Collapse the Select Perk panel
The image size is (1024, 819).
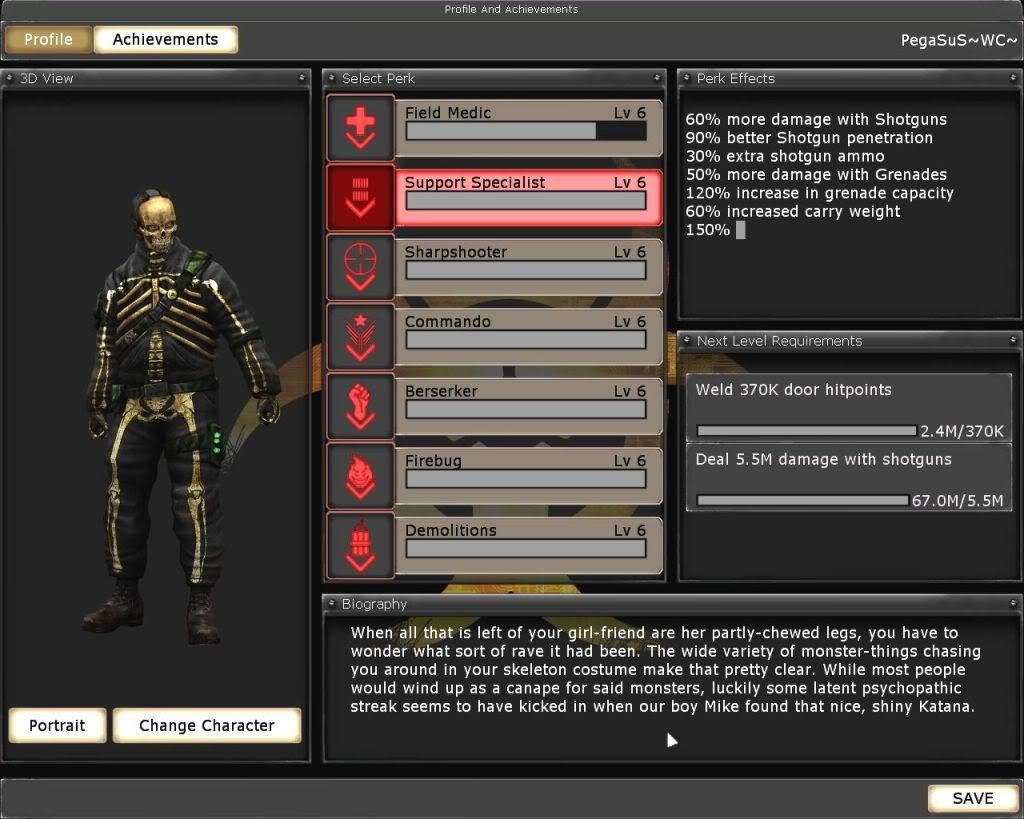657,78
